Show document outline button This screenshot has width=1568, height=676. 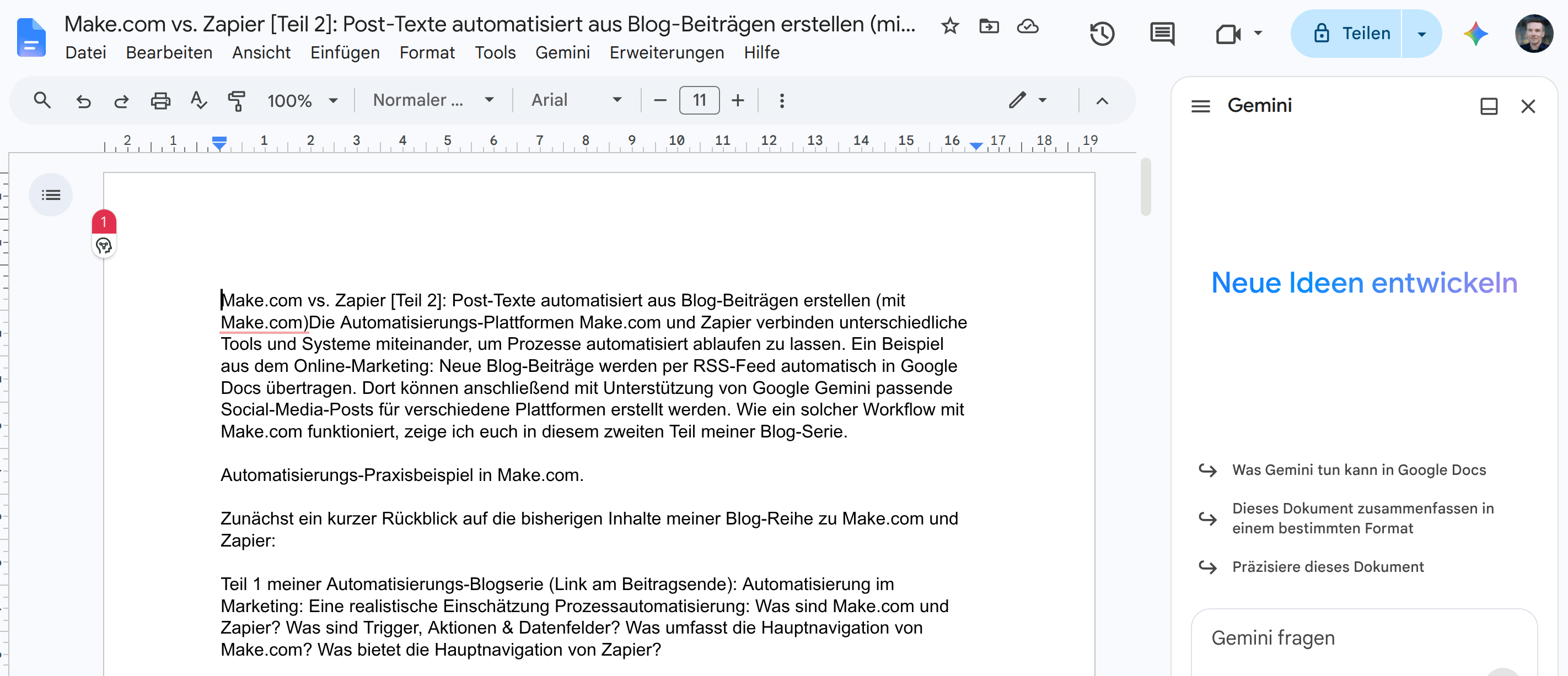(x=51, y=194)
